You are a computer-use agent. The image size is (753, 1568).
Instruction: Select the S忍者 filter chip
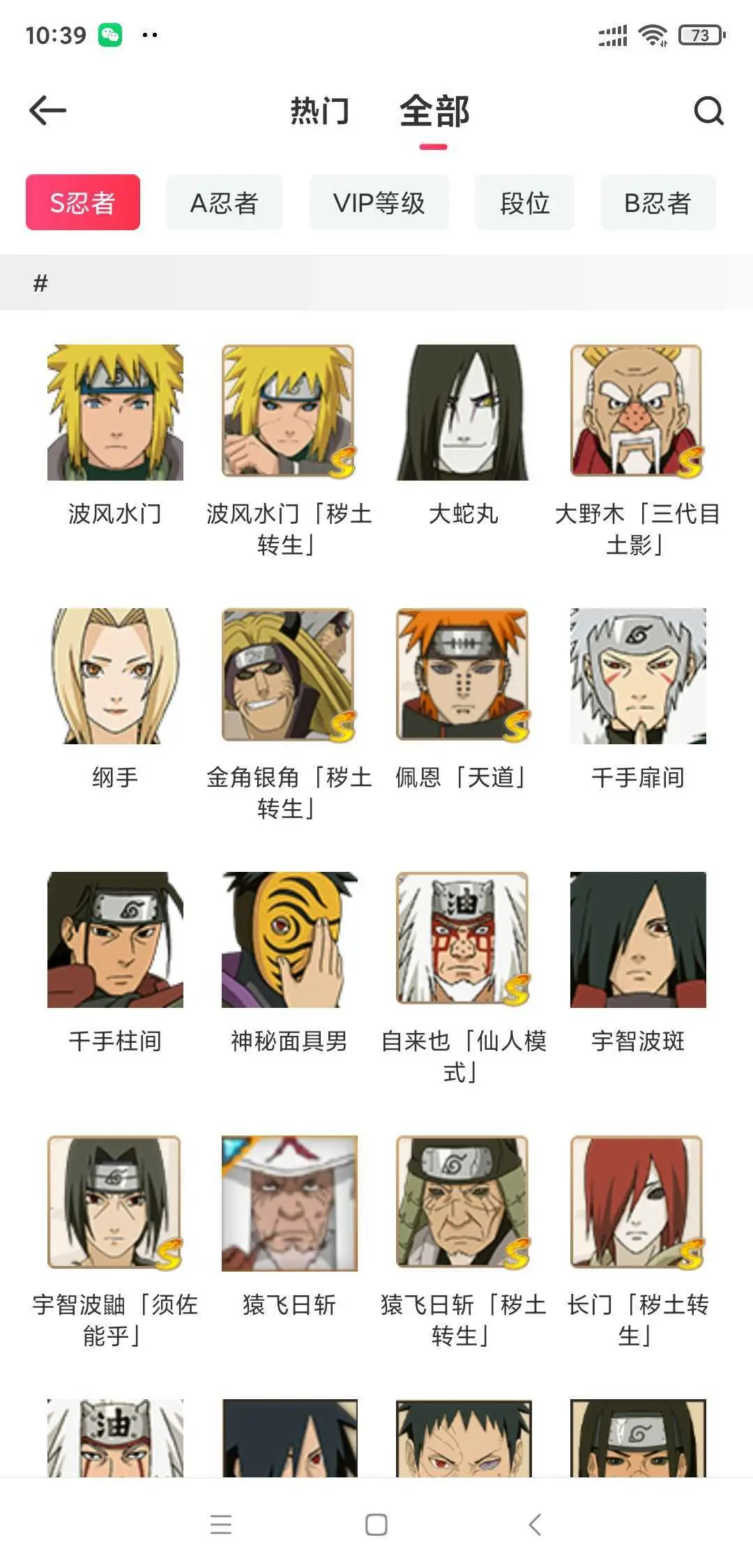point(83,202)
